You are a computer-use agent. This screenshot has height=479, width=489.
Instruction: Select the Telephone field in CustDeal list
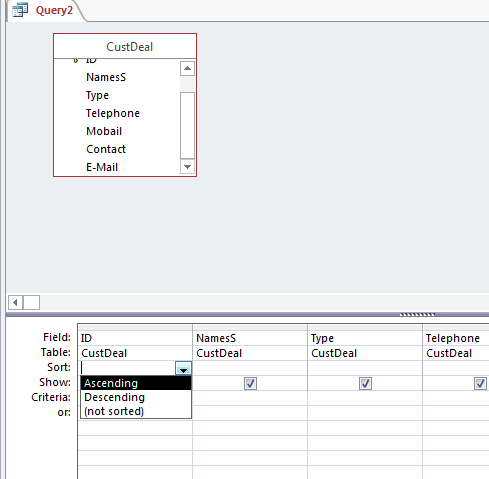113,113
